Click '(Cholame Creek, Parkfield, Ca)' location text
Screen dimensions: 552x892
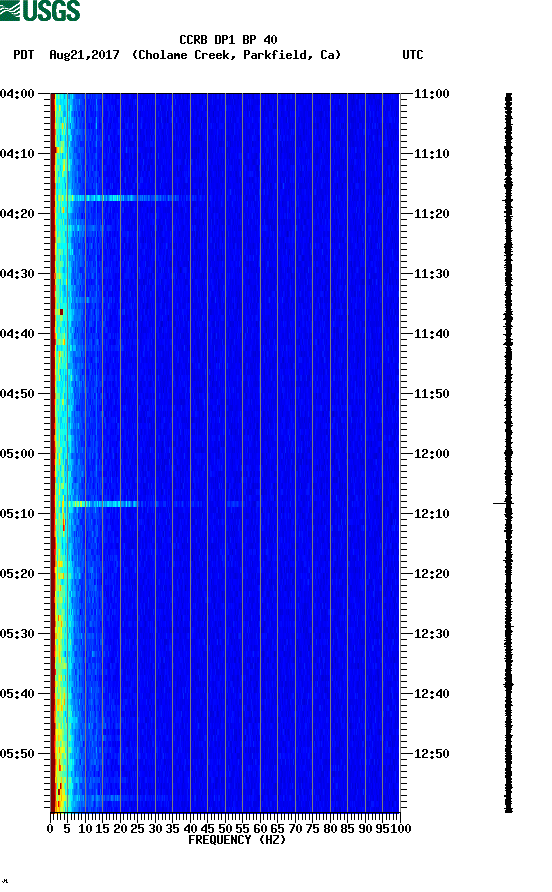[236, 55]
